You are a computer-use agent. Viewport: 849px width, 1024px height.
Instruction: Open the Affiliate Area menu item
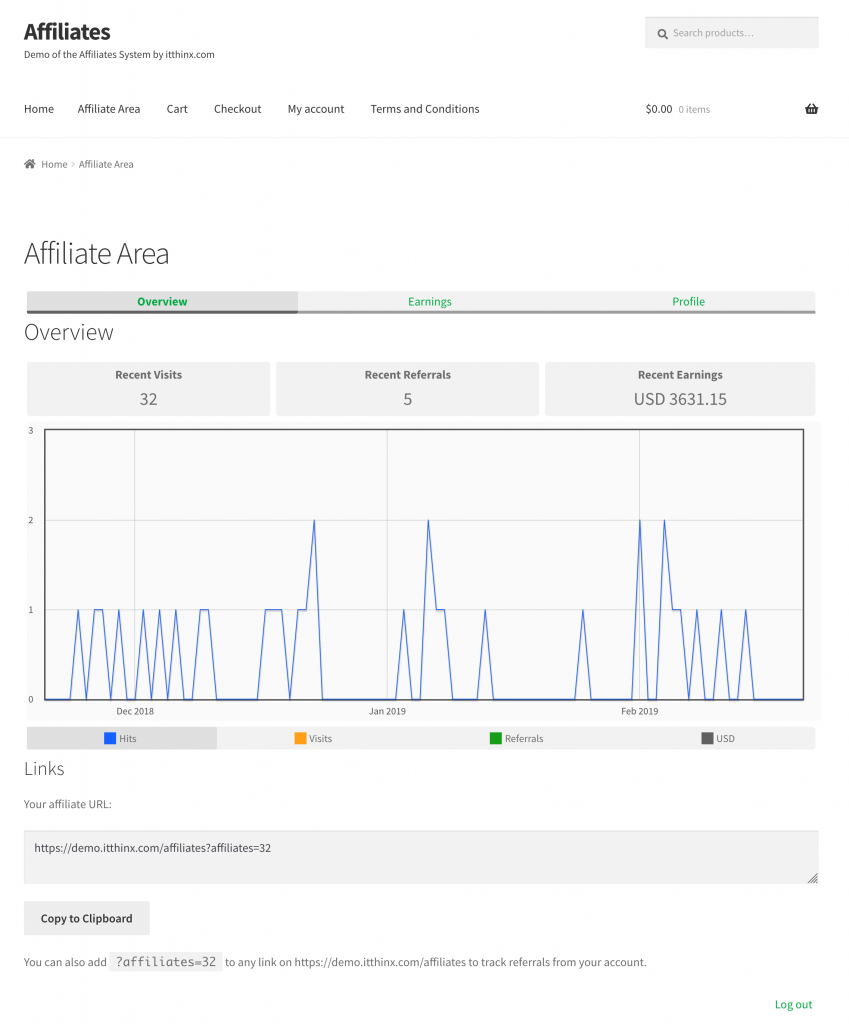tap(109, 109)
